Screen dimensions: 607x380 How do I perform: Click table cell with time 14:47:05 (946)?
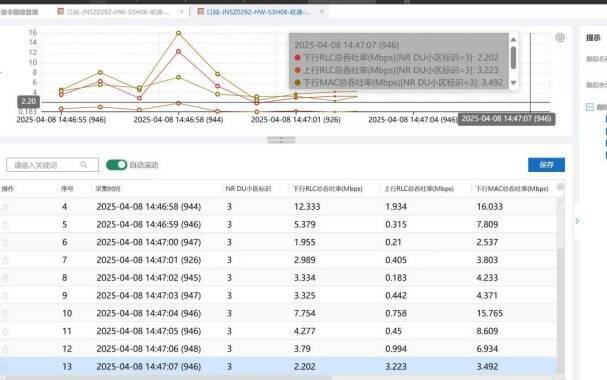[149, 331]
